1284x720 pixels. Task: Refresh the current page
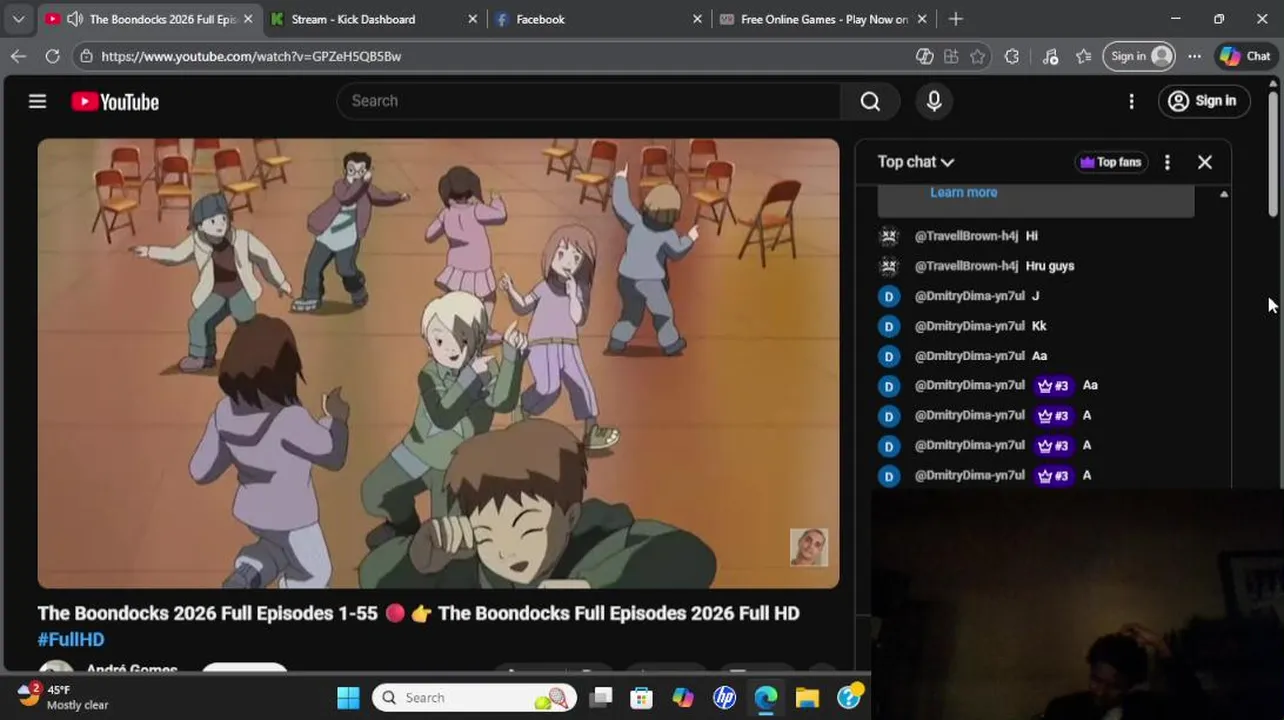pos(52,56)
